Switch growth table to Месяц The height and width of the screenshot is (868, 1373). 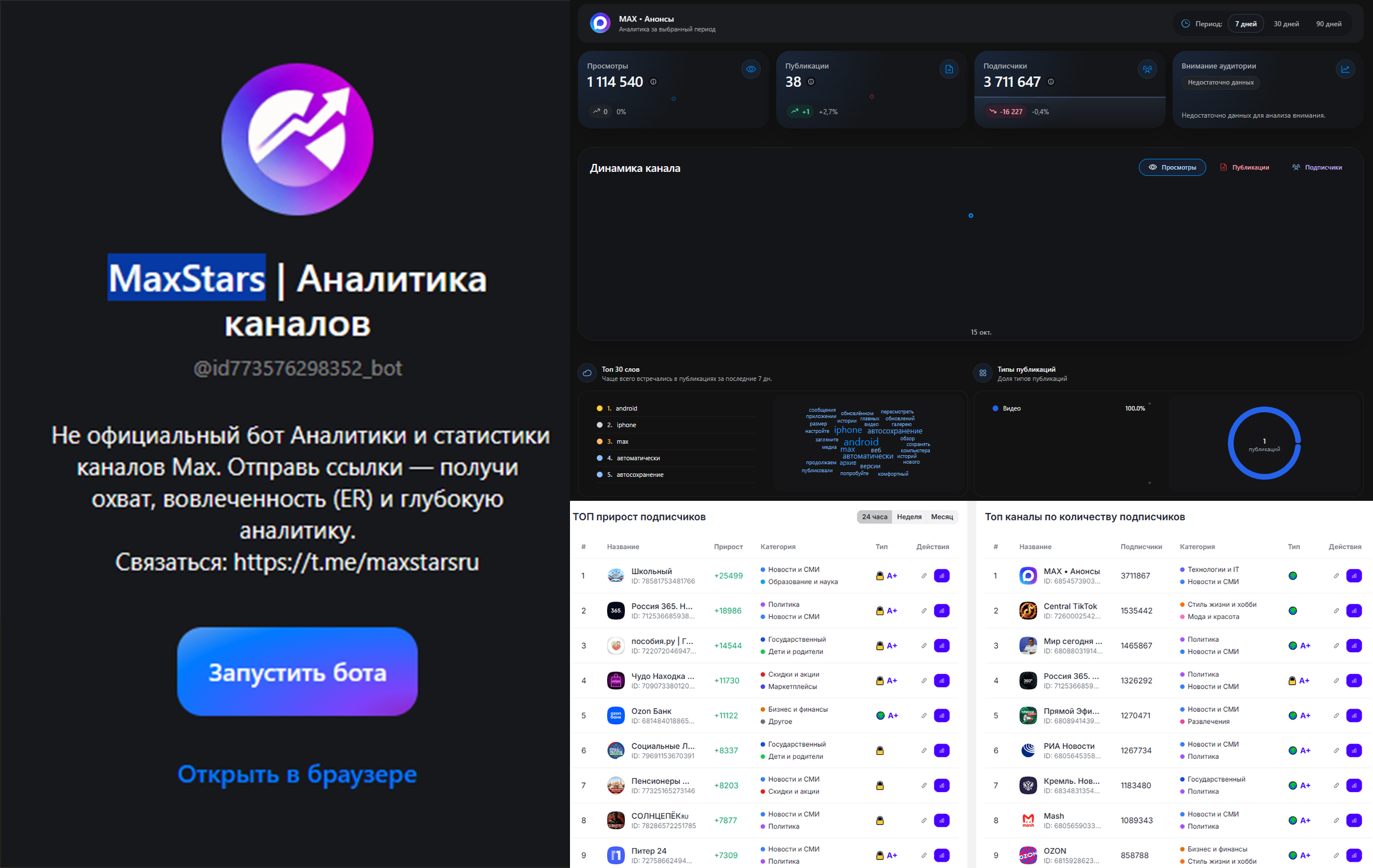pyautogui.click(x=942, y=517)
